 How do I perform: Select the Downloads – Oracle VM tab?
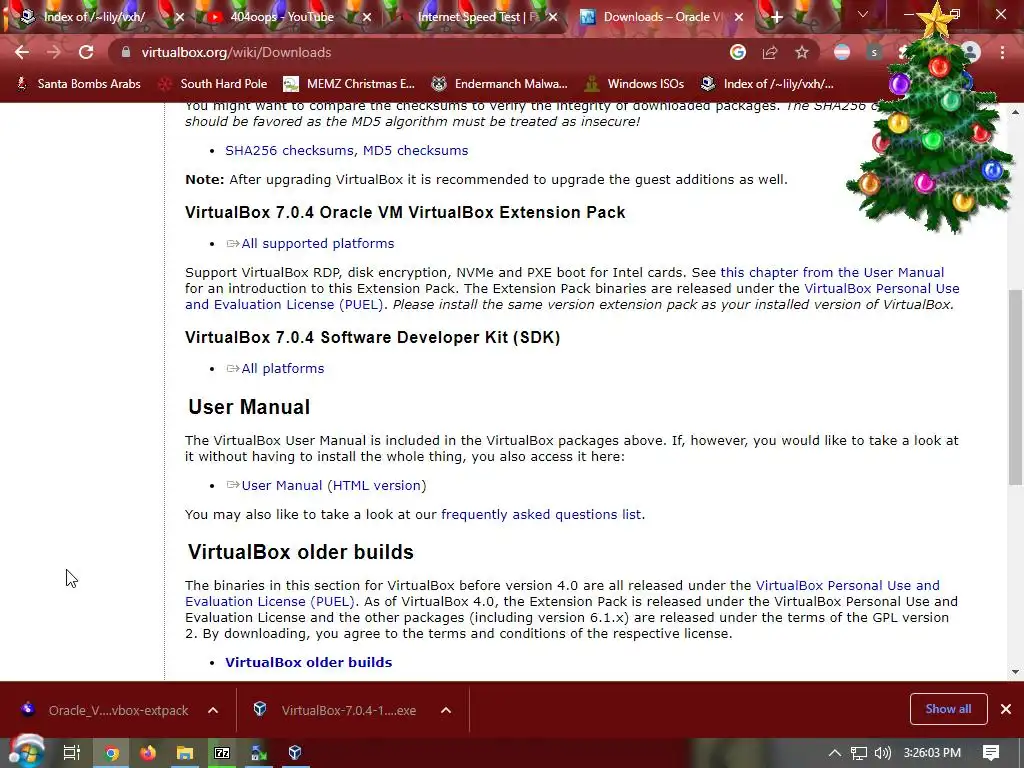pyautogui.click(x=662, y=17)
